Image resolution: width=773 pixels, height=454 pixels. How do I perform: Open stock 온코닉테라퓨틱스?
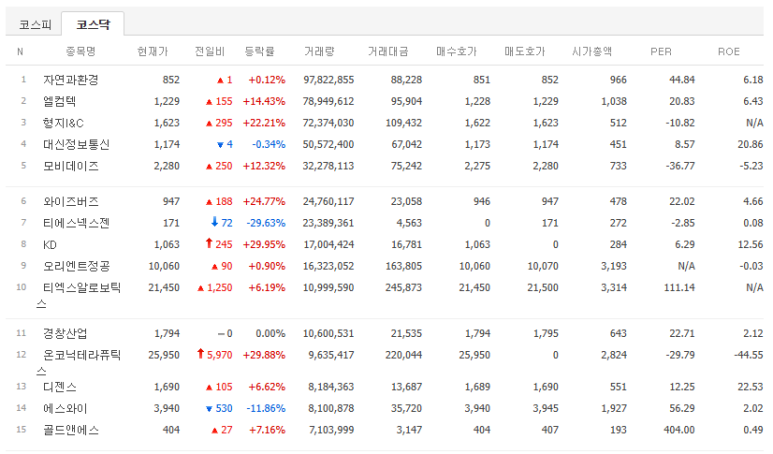[x=78, y=363]
